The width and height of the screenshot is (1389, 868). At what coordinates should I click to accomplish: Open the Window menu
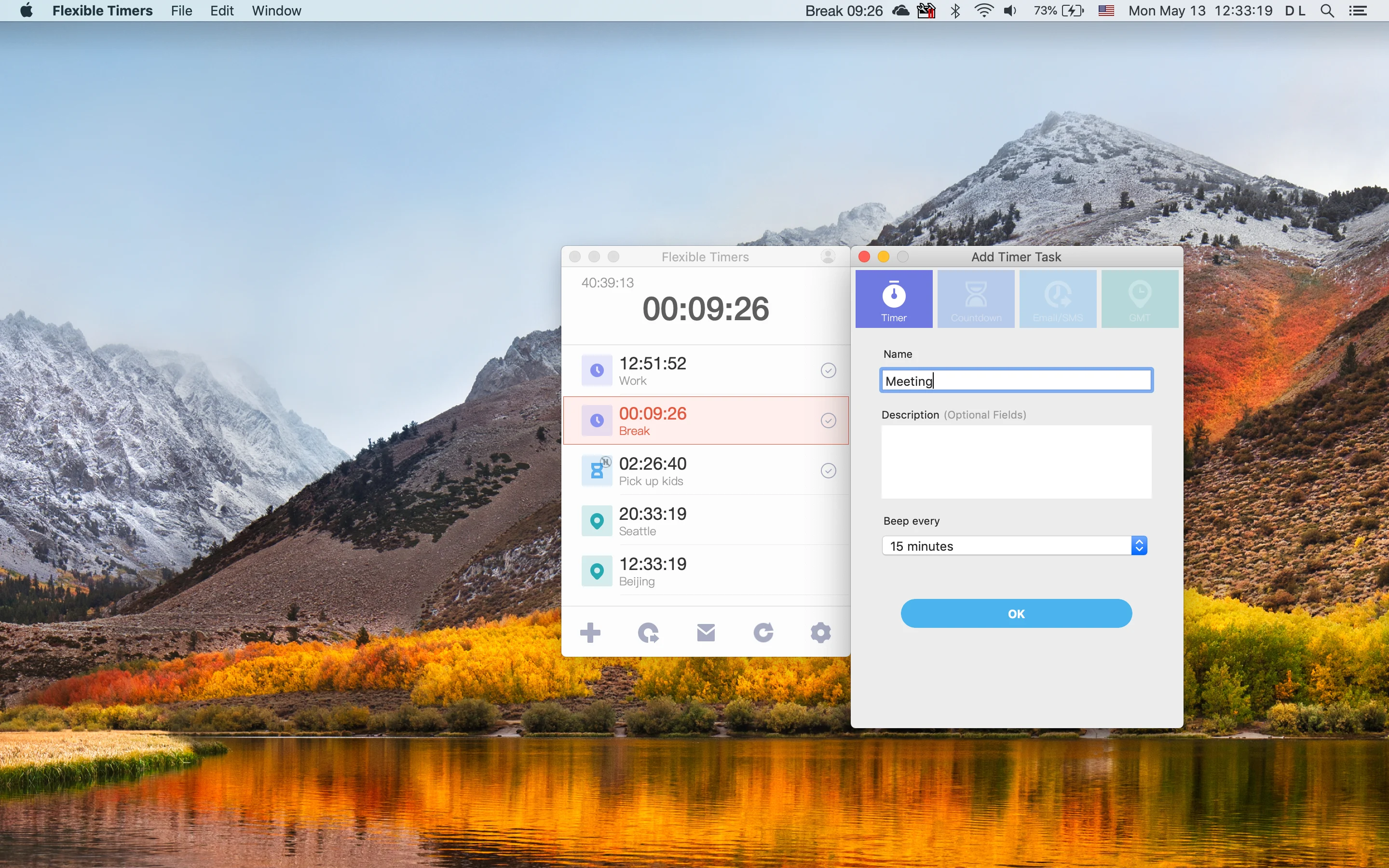pos(276,11)
